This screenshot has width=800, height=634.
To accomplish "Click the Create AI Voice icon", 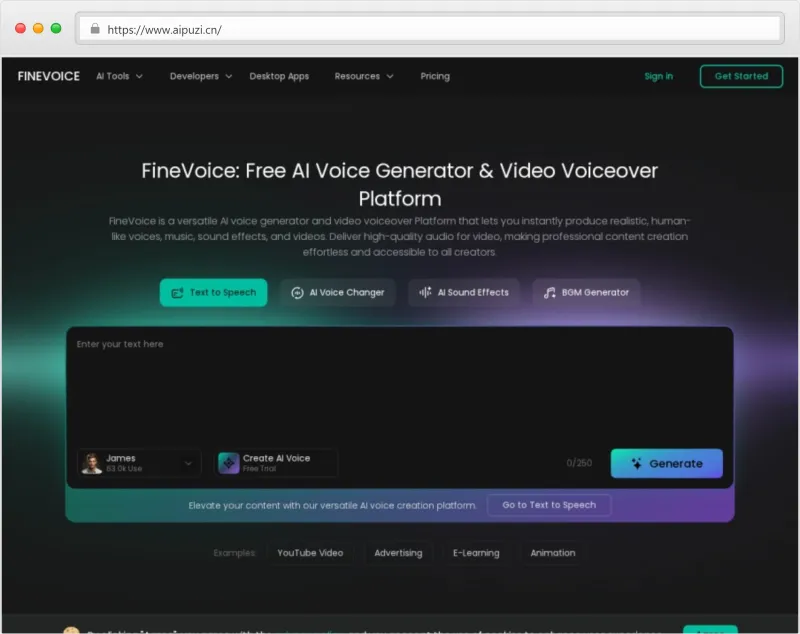I will 228,463.
